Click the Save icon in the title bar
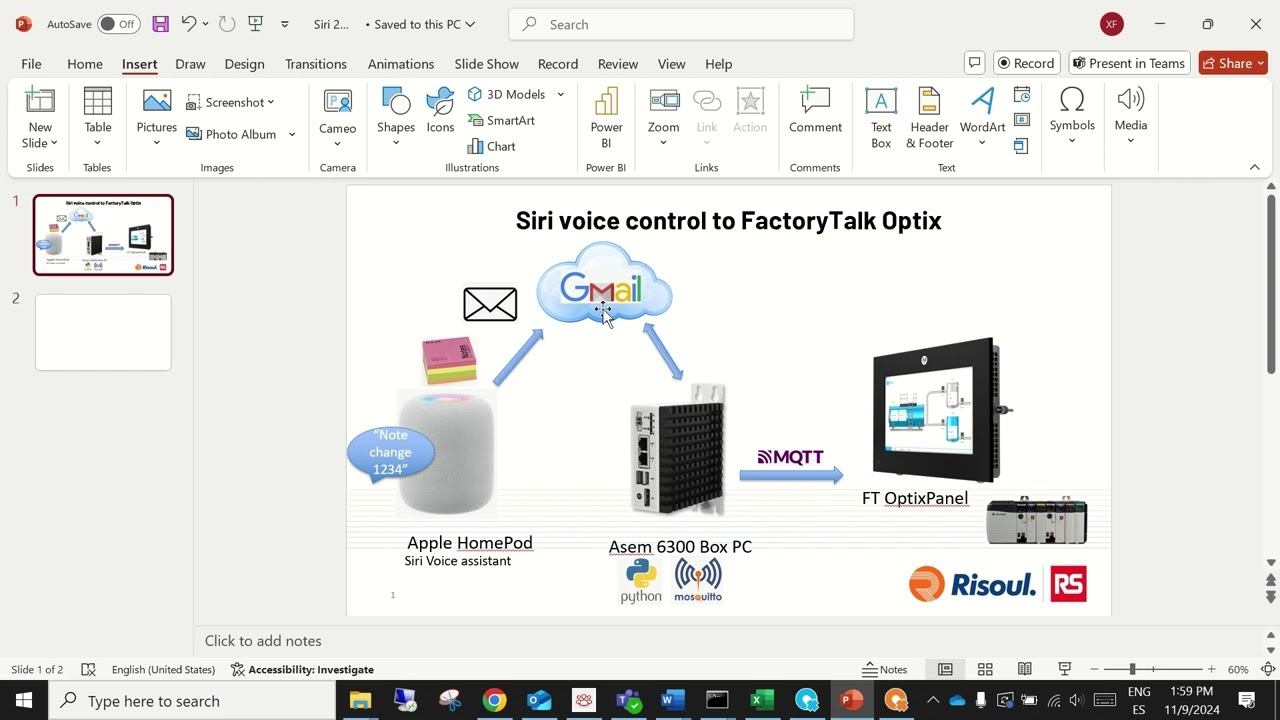 coord(160,24)
